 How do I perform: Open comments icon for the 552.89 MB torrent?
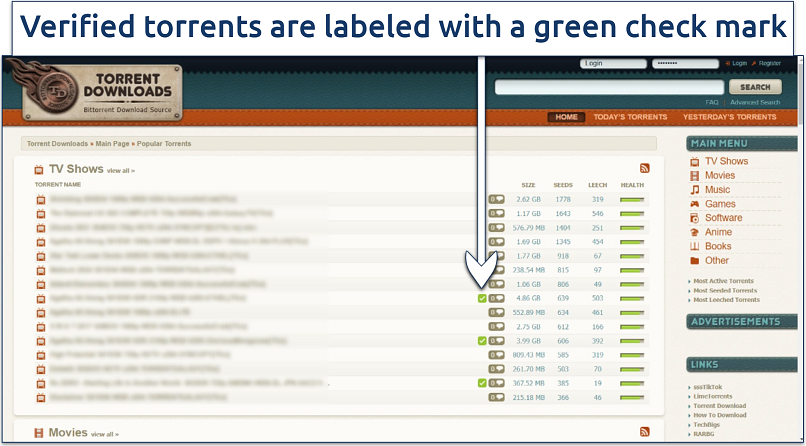[497, 312]
